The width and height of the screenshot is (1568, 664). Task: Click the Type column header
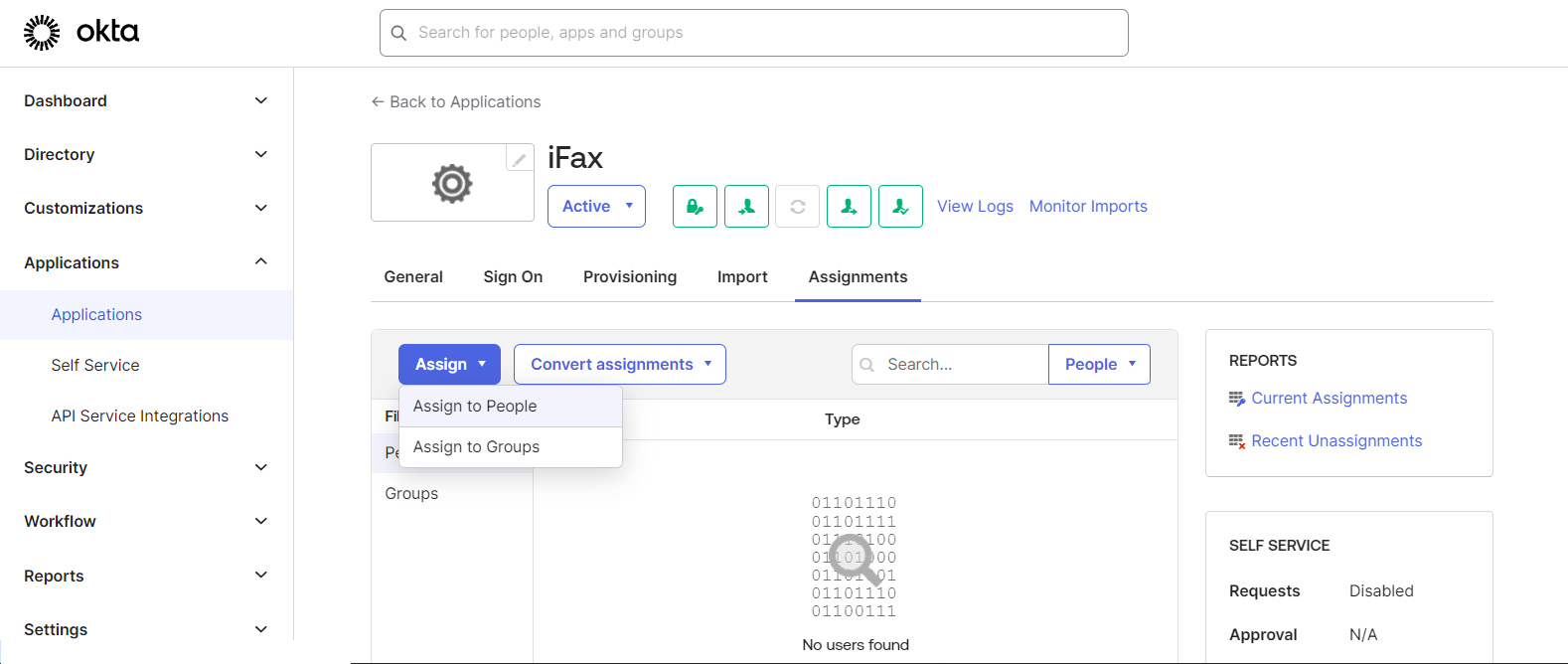[842, 419]
